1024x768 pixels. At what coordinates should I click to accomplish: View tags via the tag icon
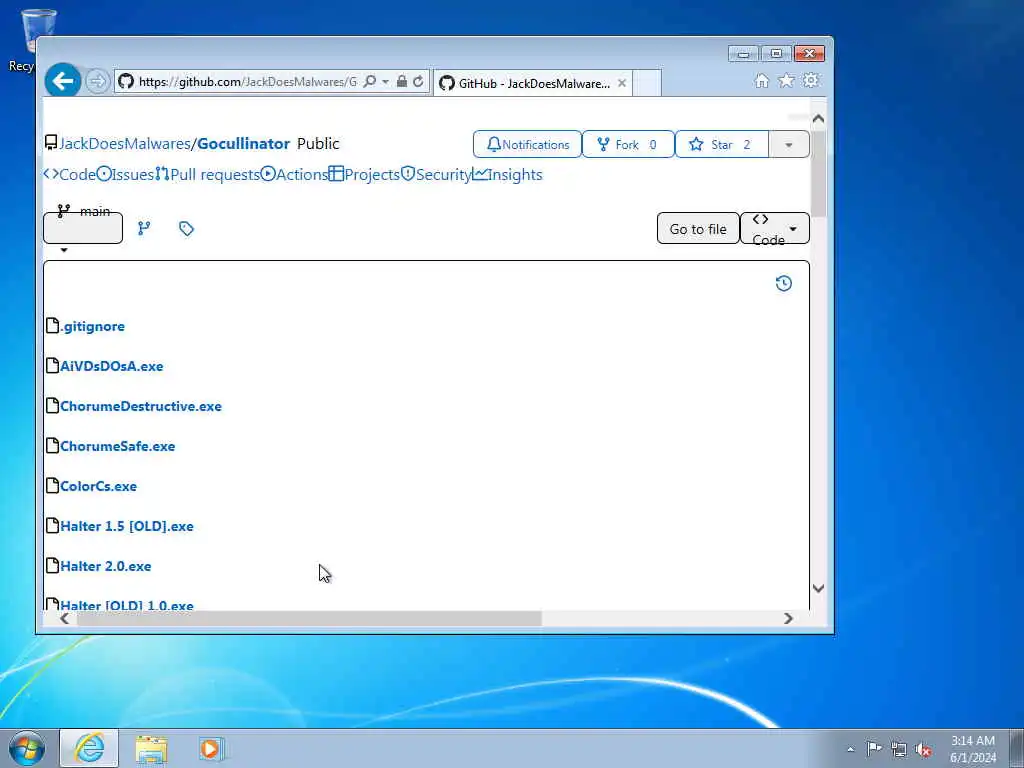(x=186, y=228)
